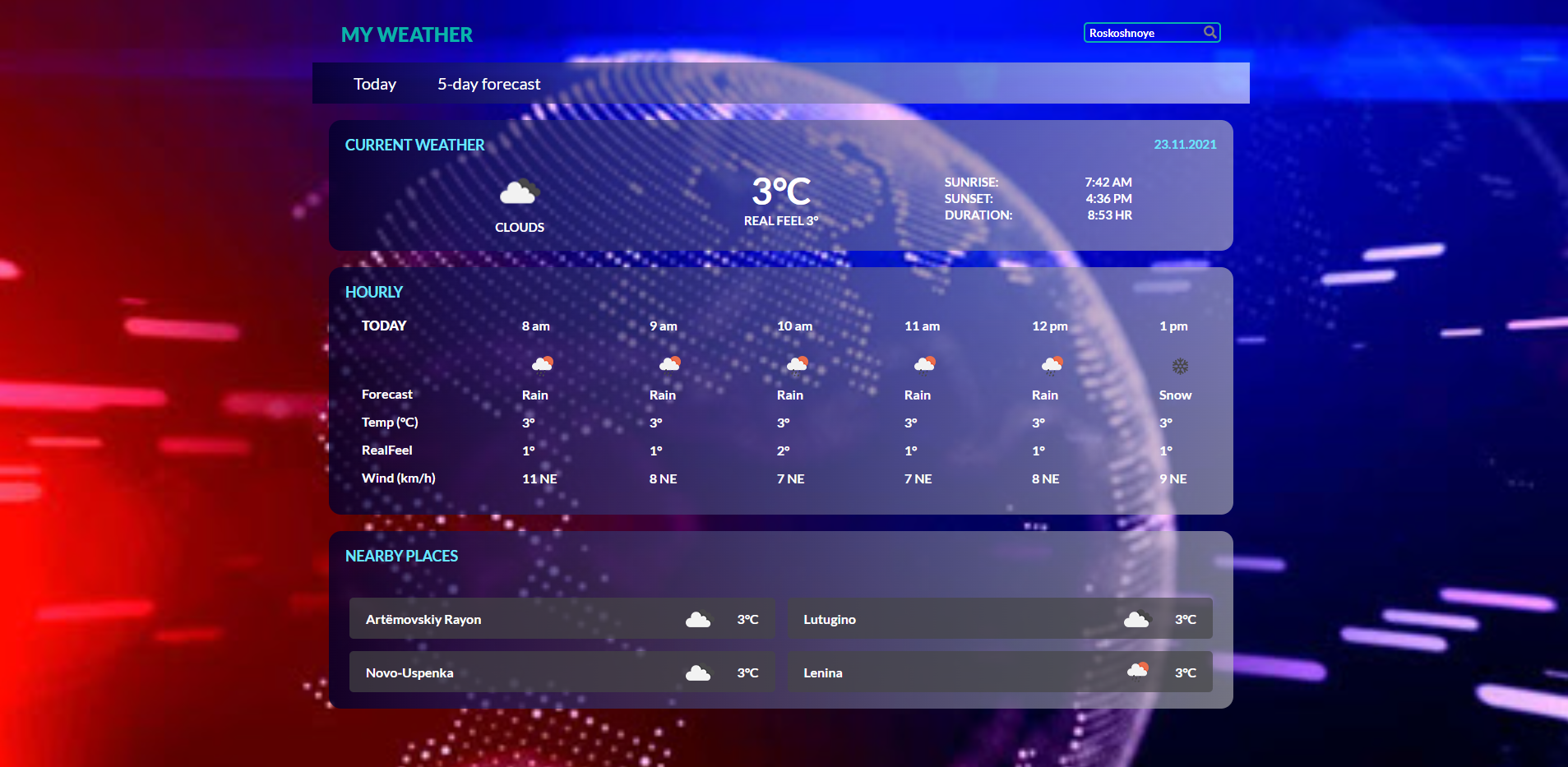Open the 5-day forecast tab
This screenshot has height=767, width=1568.
click(x=488, y=84)
